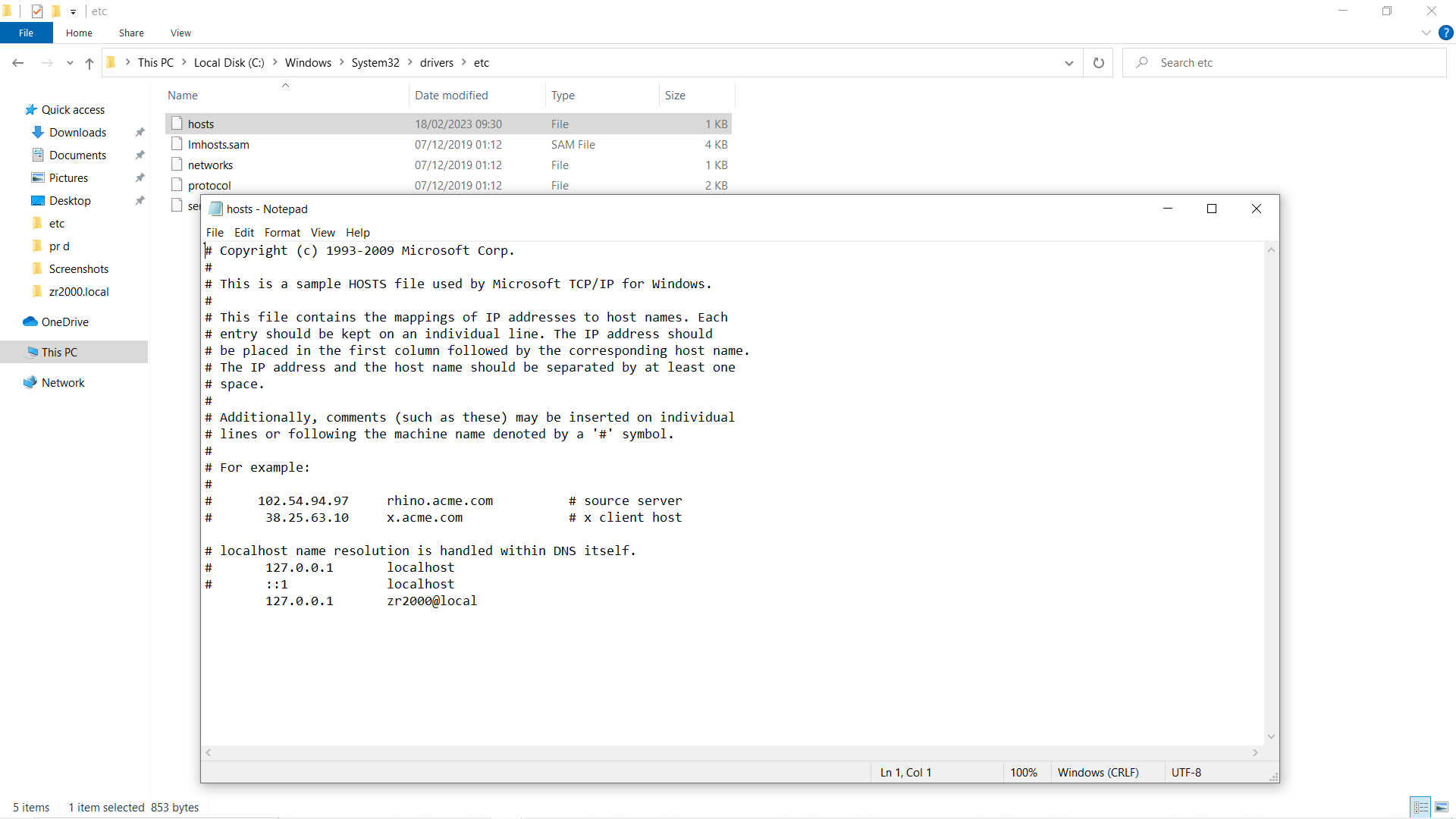Open Documents in navigation pane
This screenshot has width=1456, height=819.
77,155
